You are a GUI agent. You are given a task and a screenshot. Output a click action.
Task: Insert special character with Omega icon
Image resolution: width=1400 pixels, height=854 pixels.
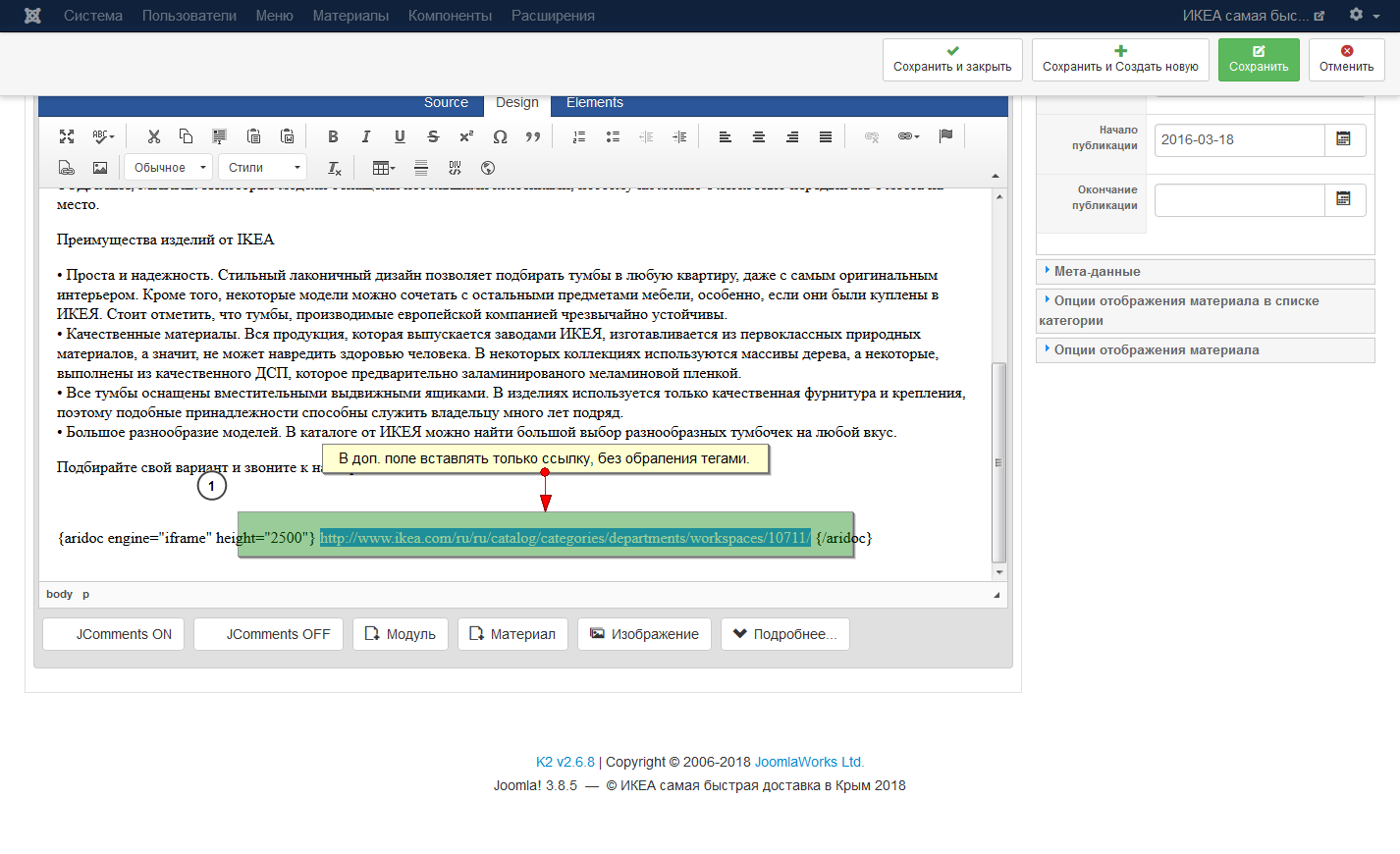pos(500,136)
